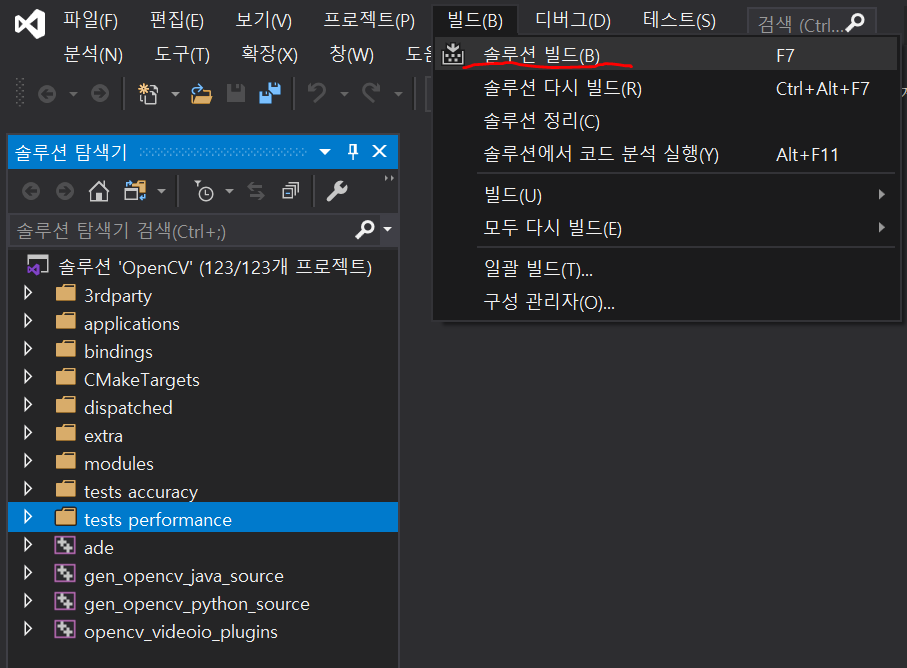This screenshot has width=907, height=668.
Task: Click the Solution Explorer search magnifier icon
Action: coord(365,230)
